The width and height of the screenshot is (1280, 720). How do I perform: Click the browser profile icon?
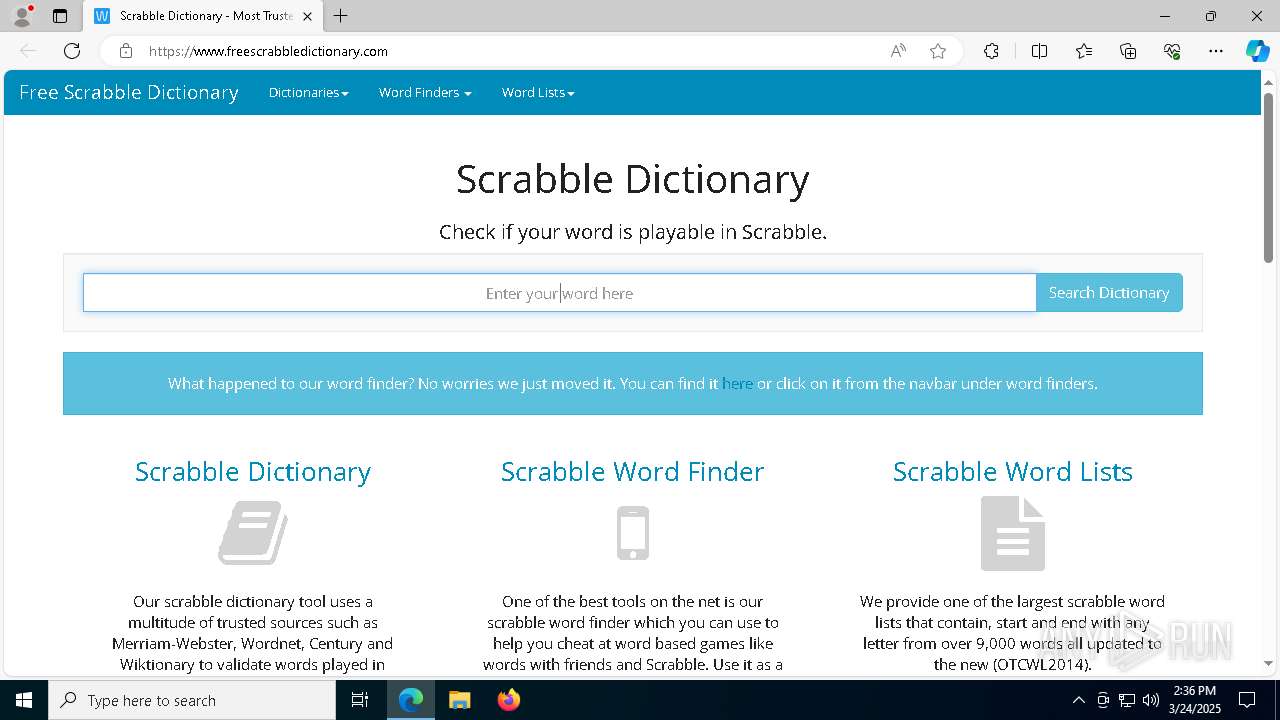pos(22,16)
